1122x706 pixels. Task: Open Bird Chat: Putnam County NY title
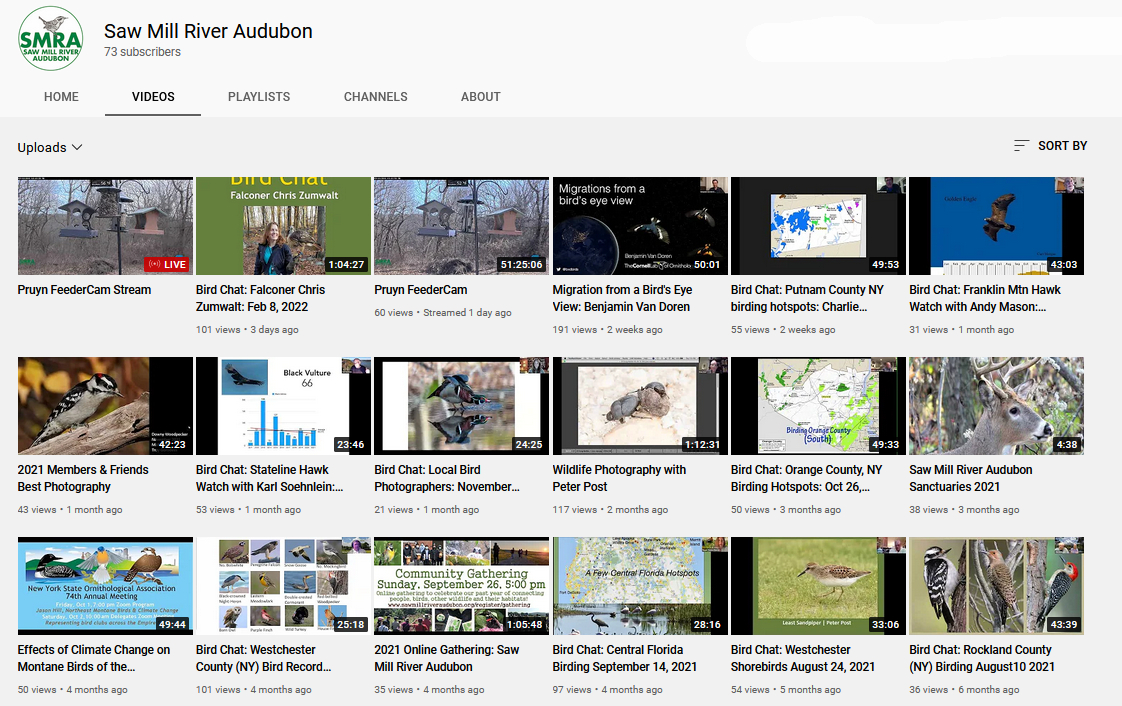pyautogui.click(x=807, y=298)
